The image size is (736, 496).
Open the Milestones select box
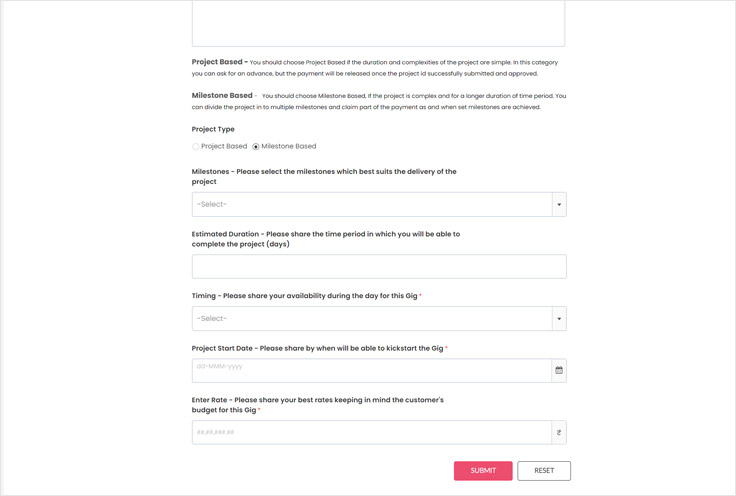(x=372, y=205)
